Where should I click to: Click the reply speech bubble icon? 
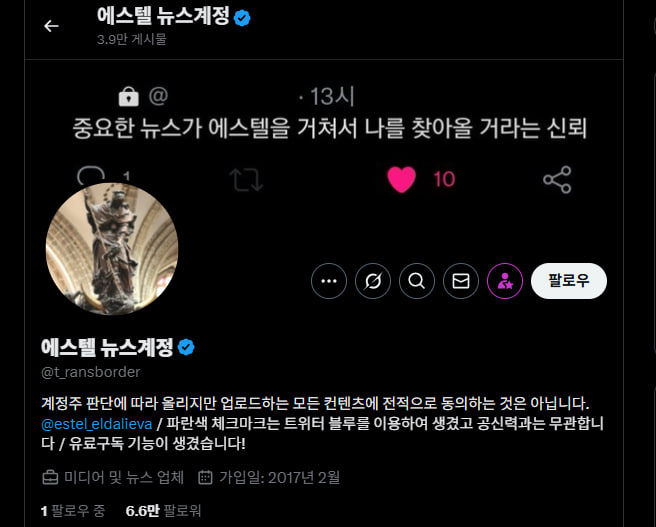[91, 175]
